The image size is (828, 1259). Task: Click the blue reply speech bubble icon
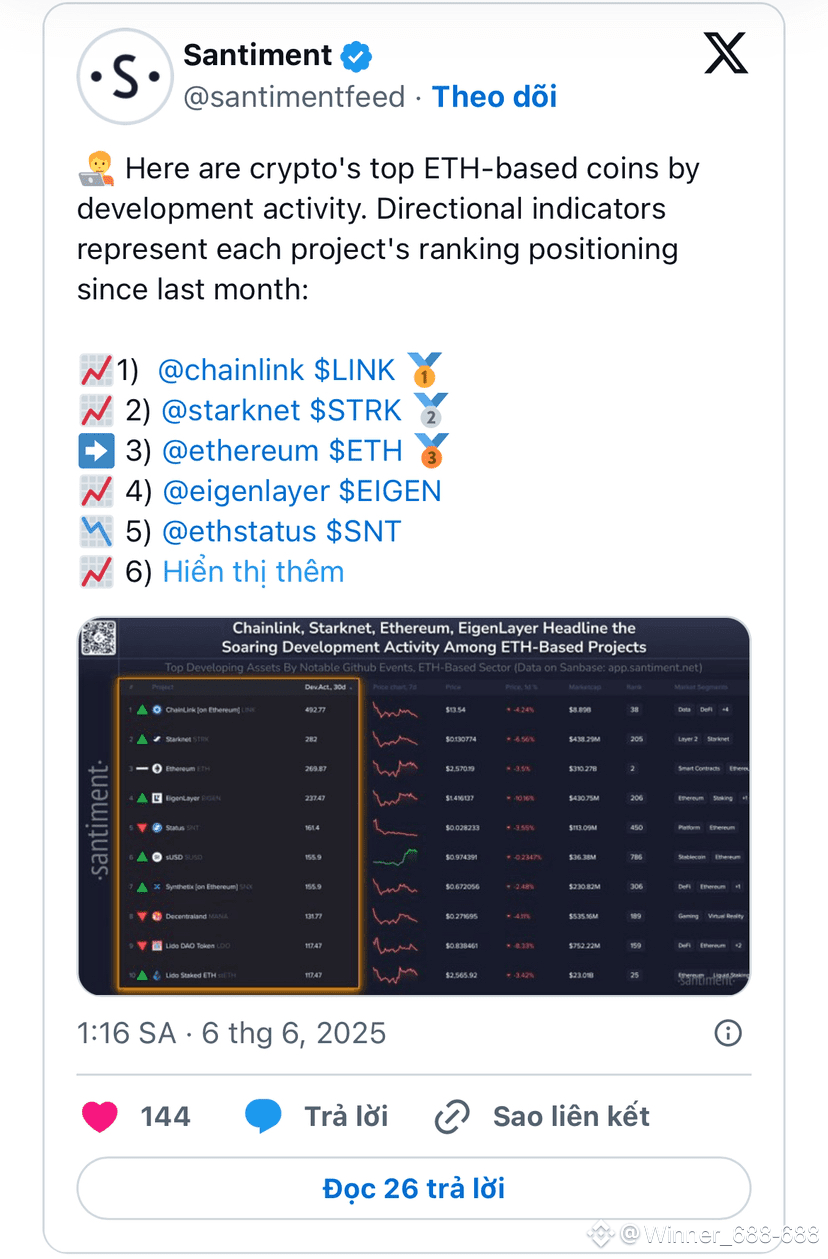263,1115
